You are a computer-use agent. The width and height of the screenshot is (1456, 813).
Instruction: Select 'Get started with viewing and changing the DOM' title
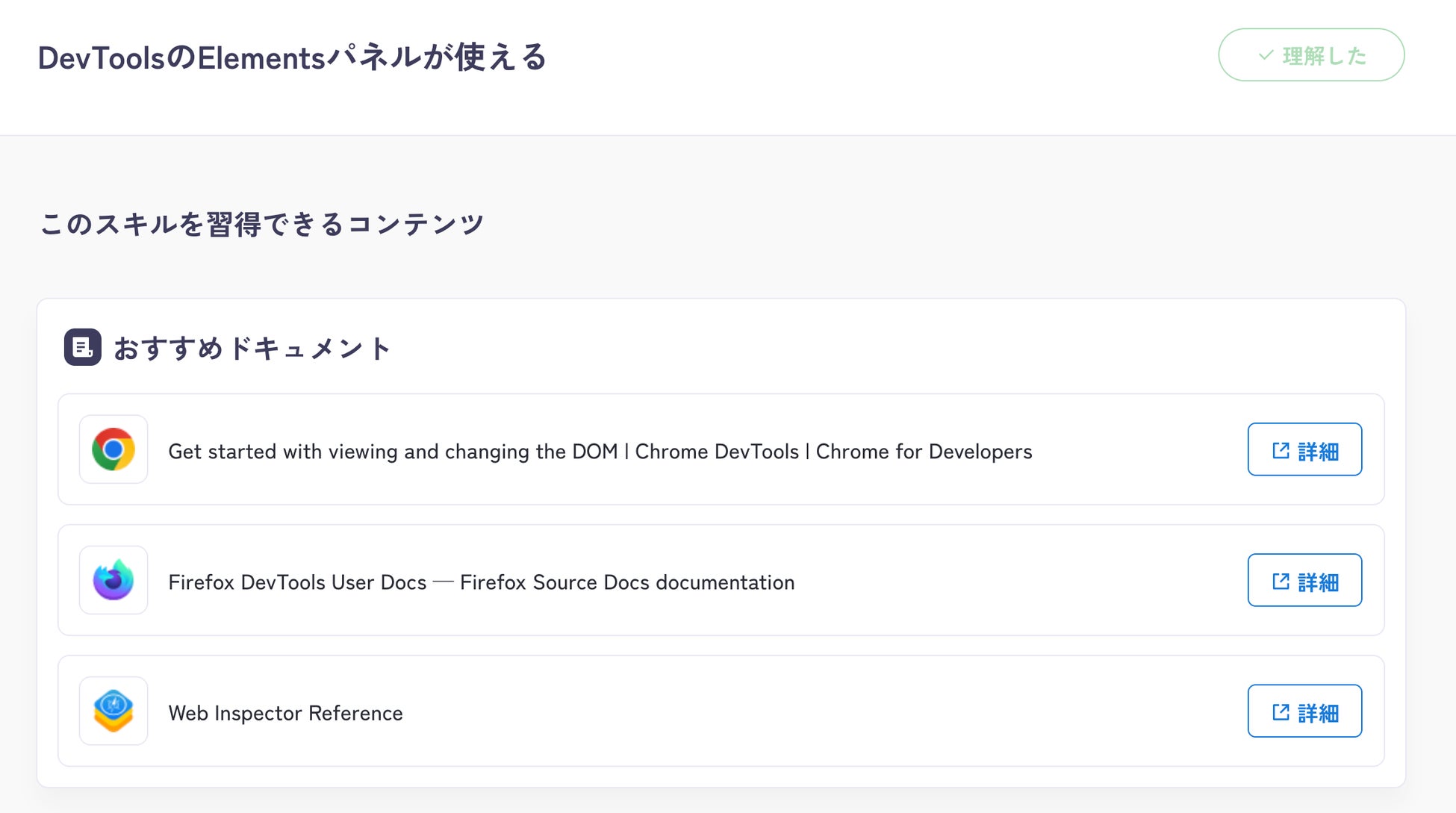click(600, 452)
